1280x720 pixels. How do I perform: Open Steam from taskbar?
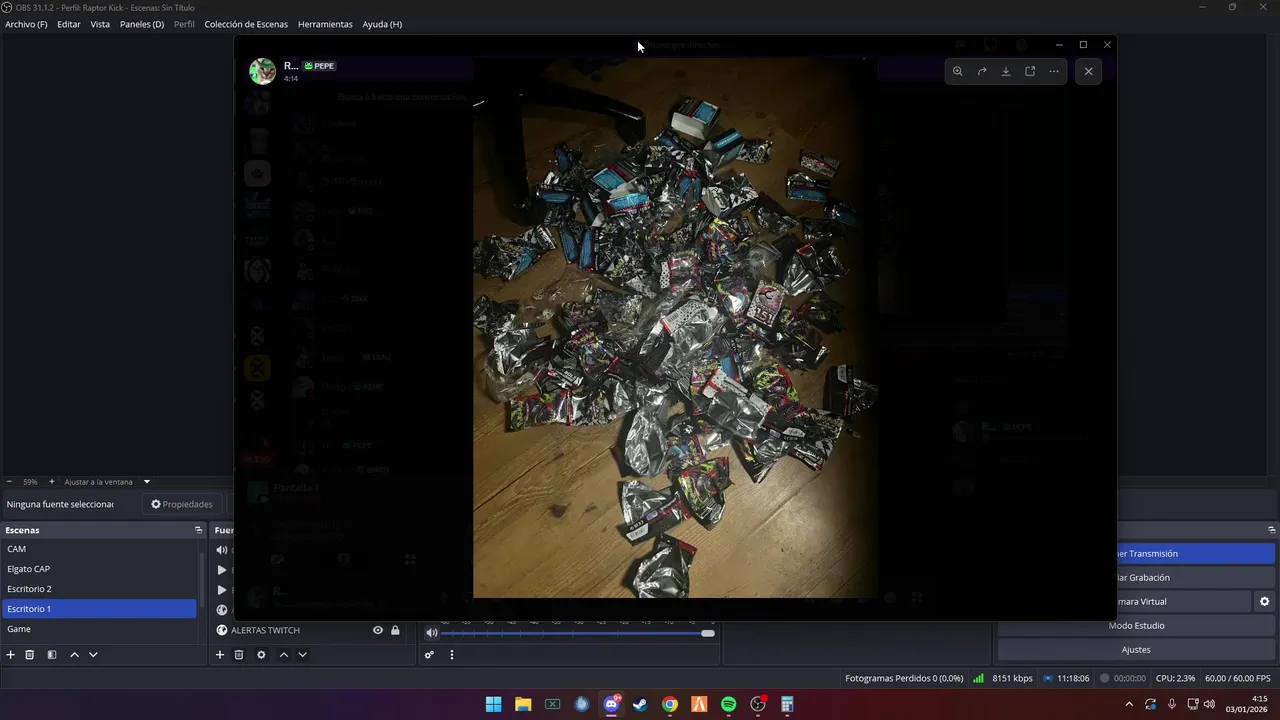tap(640, 704)
